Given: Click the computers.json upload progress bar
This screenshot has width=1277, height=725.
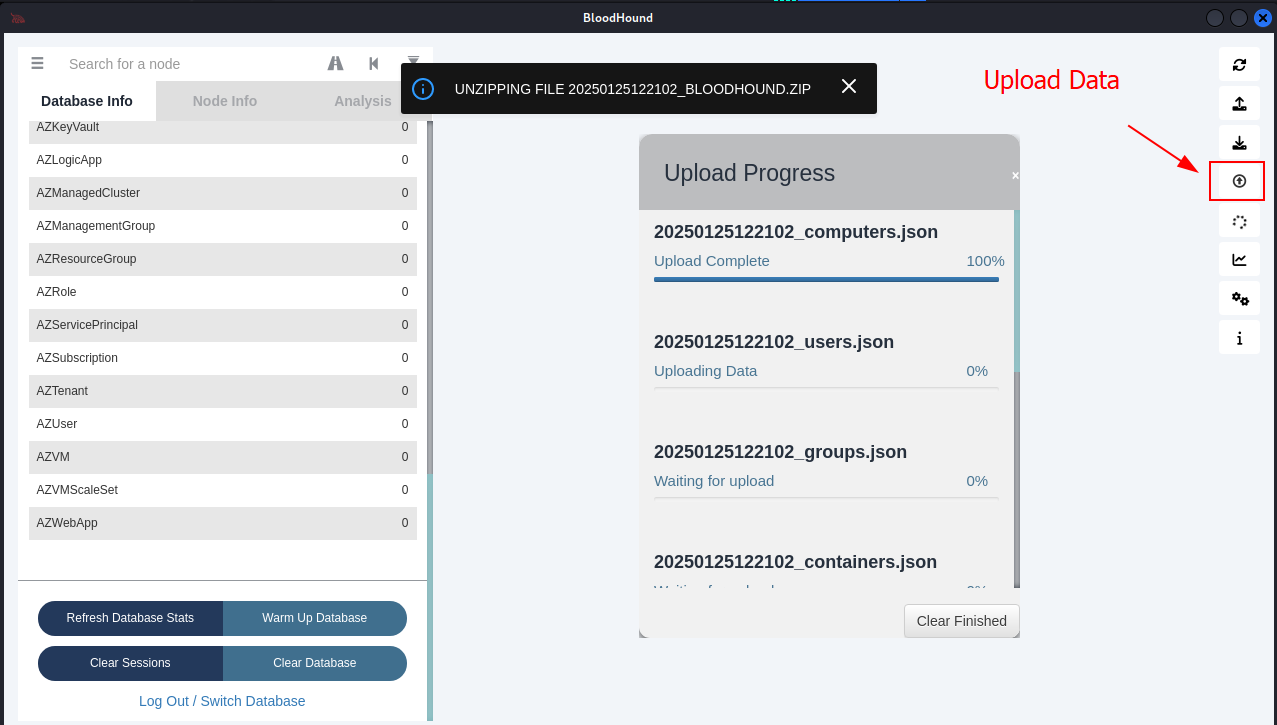Looking at the screenshot, I should coord(826,279).
